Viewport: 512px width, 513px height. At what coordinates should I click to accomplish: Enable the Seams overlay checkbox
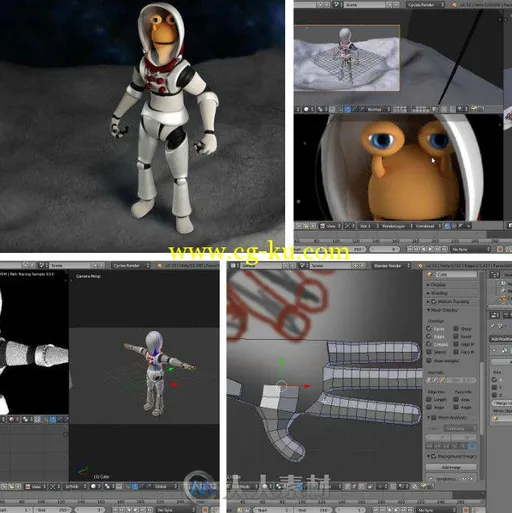(x=429, y=352)
